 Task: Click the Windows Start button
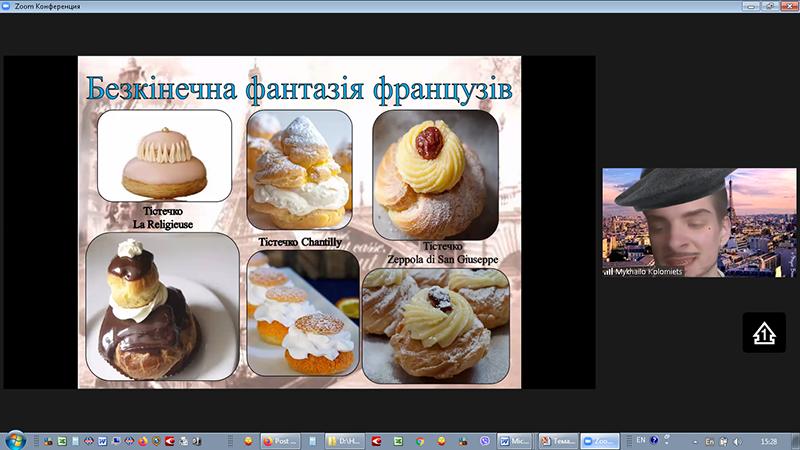tap(14, 440)
